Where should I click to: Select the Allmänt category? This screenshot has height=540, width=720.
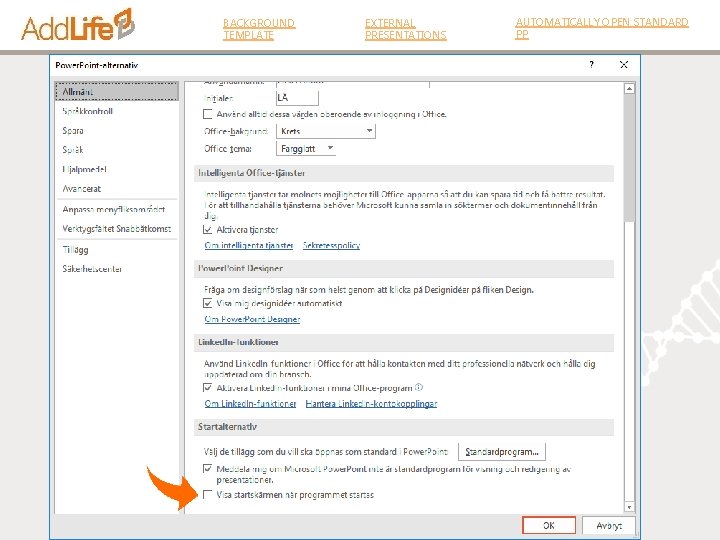[117, 91]
